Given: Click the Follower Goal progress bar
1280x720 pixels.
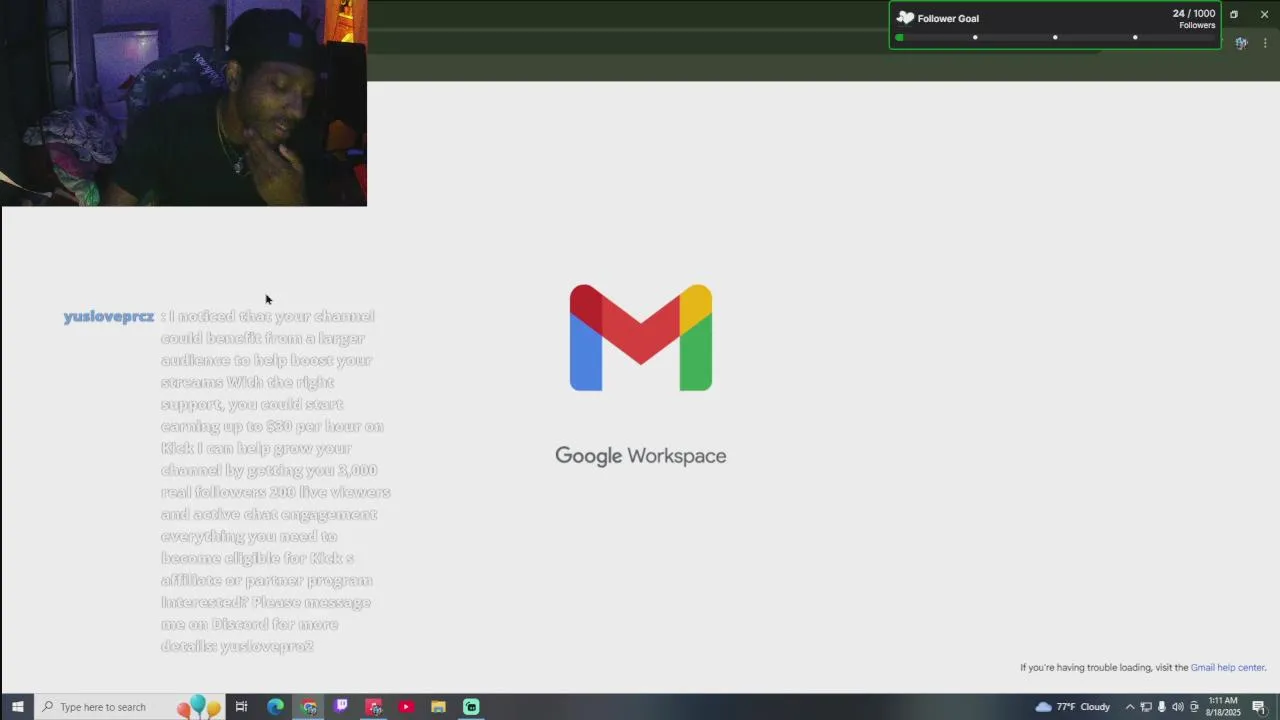Looking at the screenshot, I should (1055, 38).
